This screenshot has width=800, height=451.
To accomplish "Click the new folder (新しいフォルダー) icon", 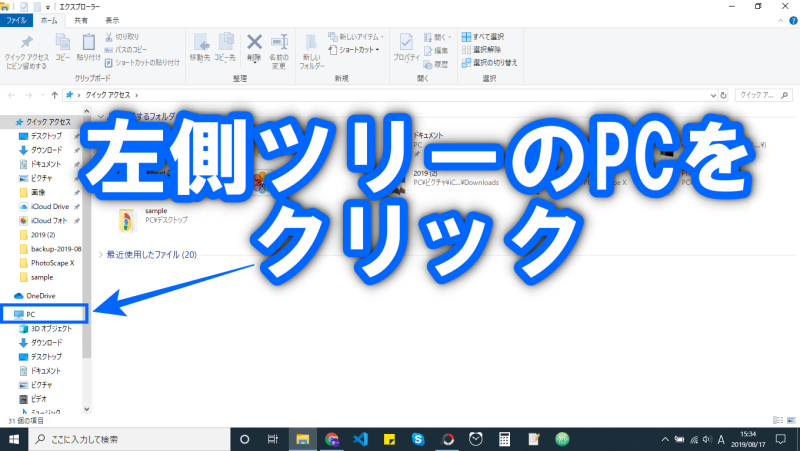I will [312, 48].
